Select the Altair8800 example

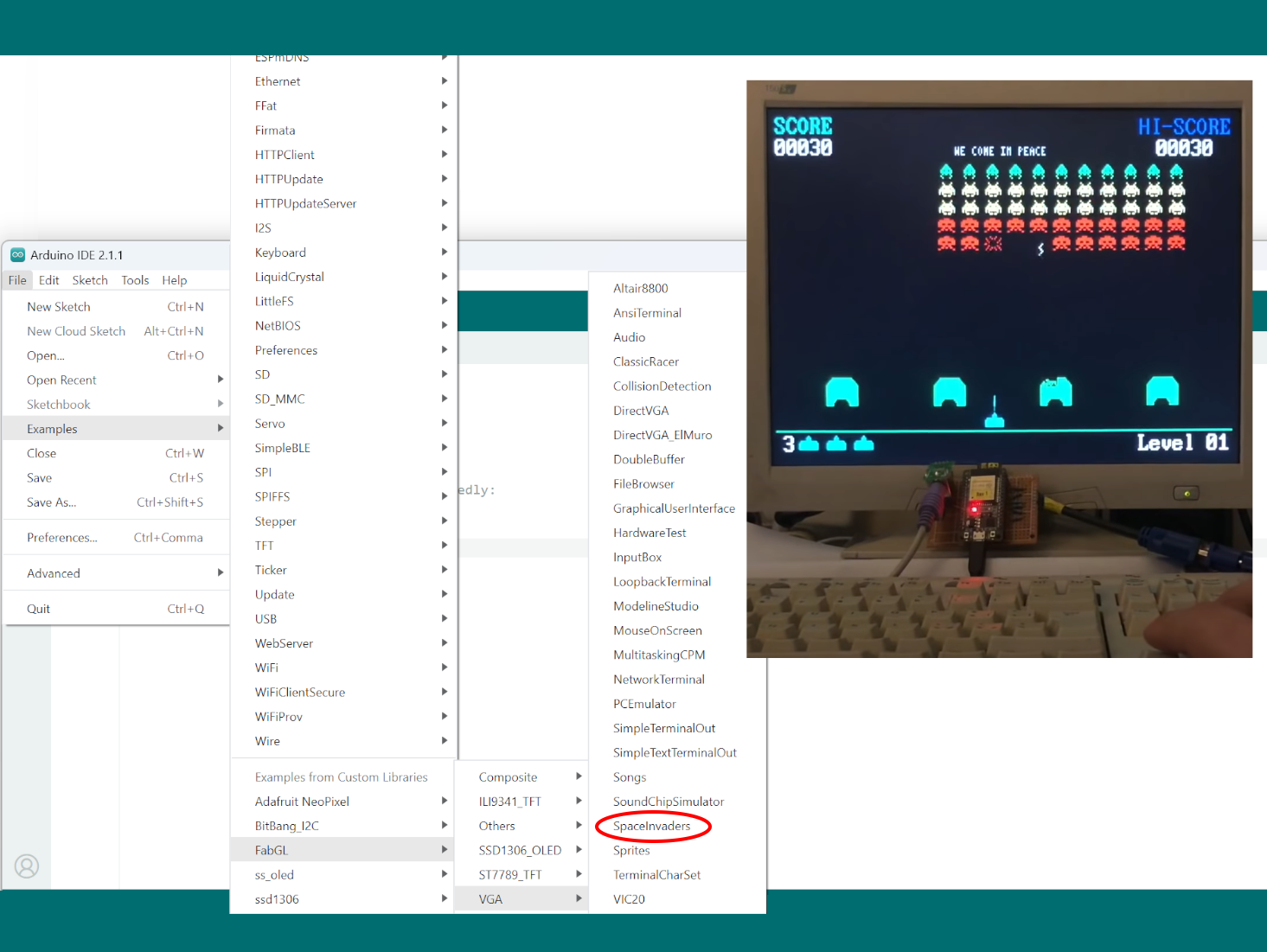[x=640, y=288]
